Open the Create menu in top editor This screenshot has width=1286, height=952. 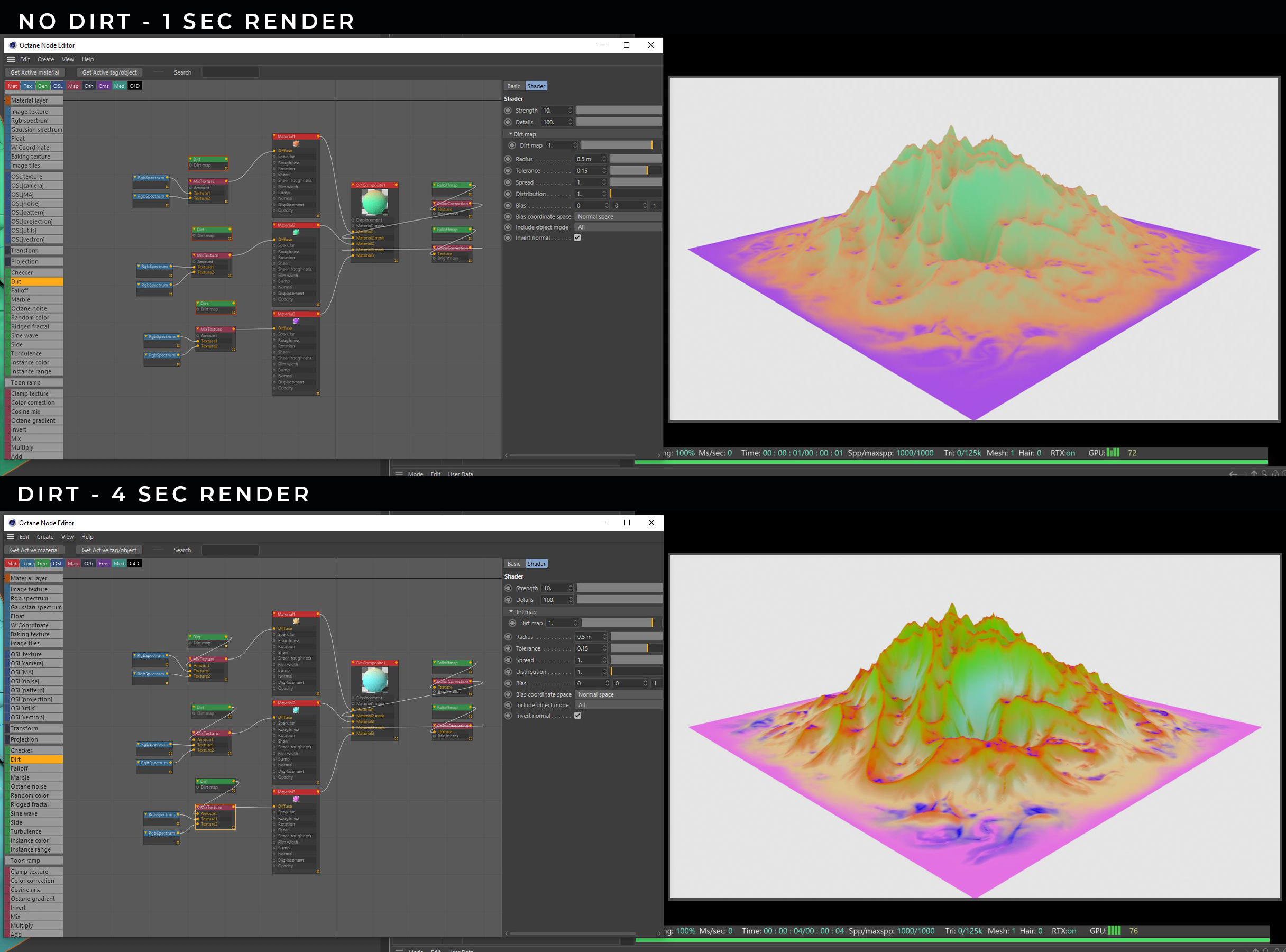click(45, 59)
